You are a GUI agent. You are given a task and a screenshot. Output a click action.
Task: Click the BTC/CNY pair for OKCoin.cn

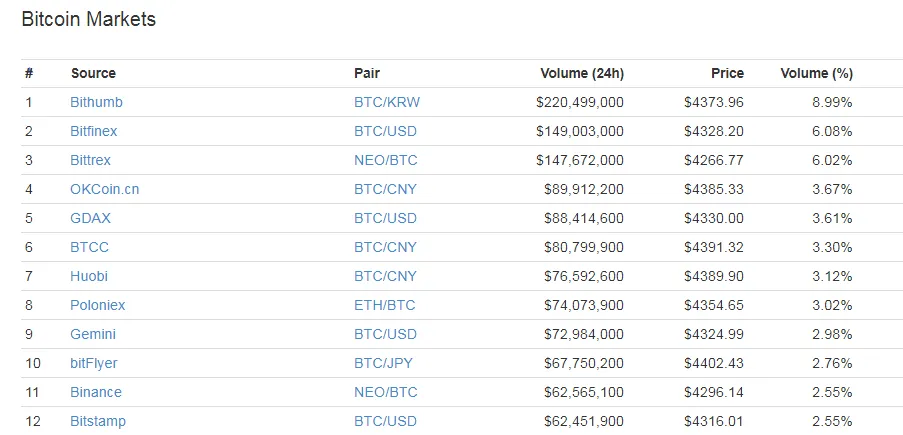coord(385,189)
